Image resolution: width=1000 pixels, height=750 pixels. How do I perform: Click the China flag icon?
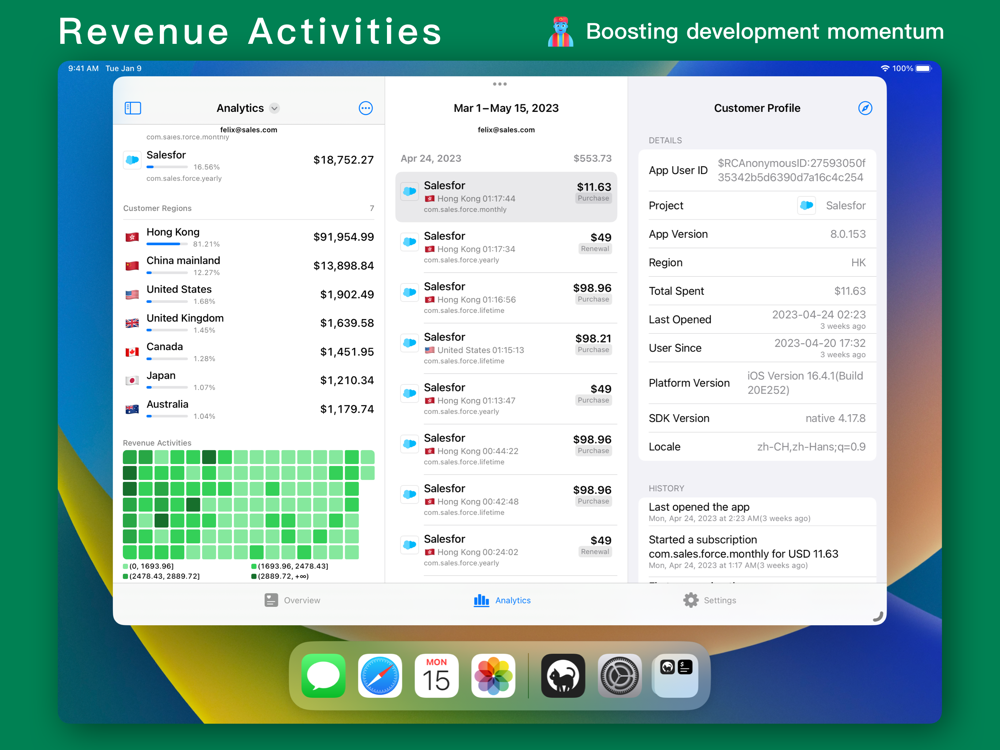click(132, 266)
